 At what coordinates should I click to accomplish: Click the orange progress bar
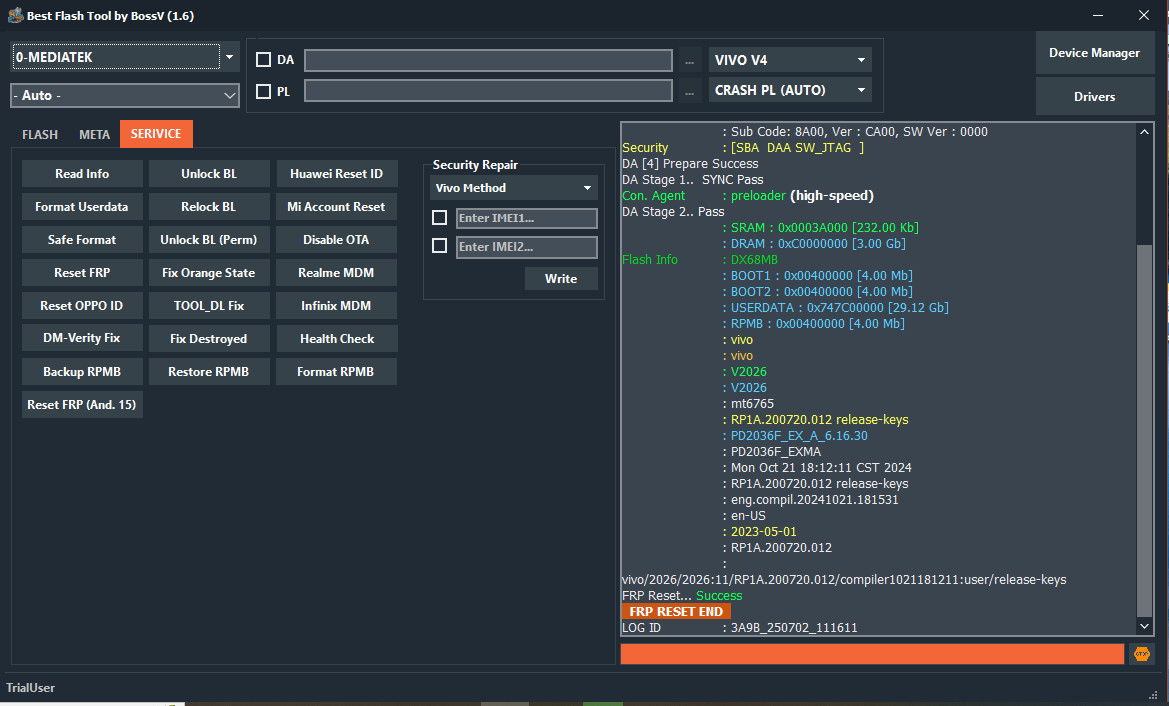[872, 654]
